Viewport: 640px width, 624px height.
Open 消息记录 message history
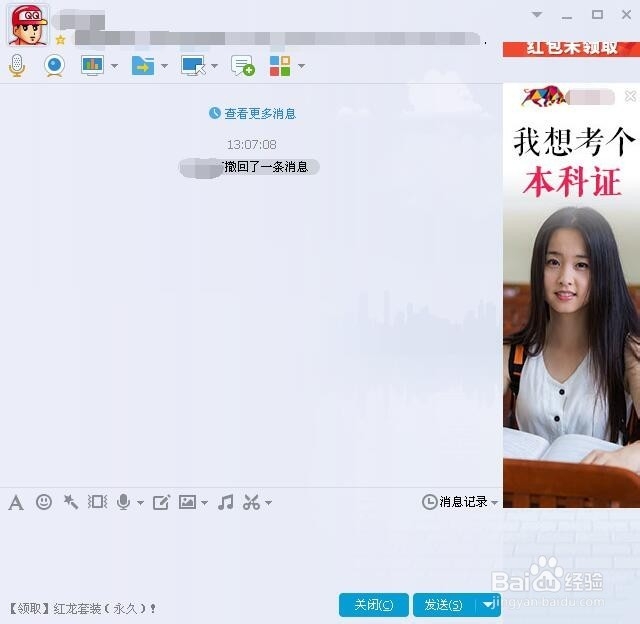pyautogui.click(x=455, y=502)
